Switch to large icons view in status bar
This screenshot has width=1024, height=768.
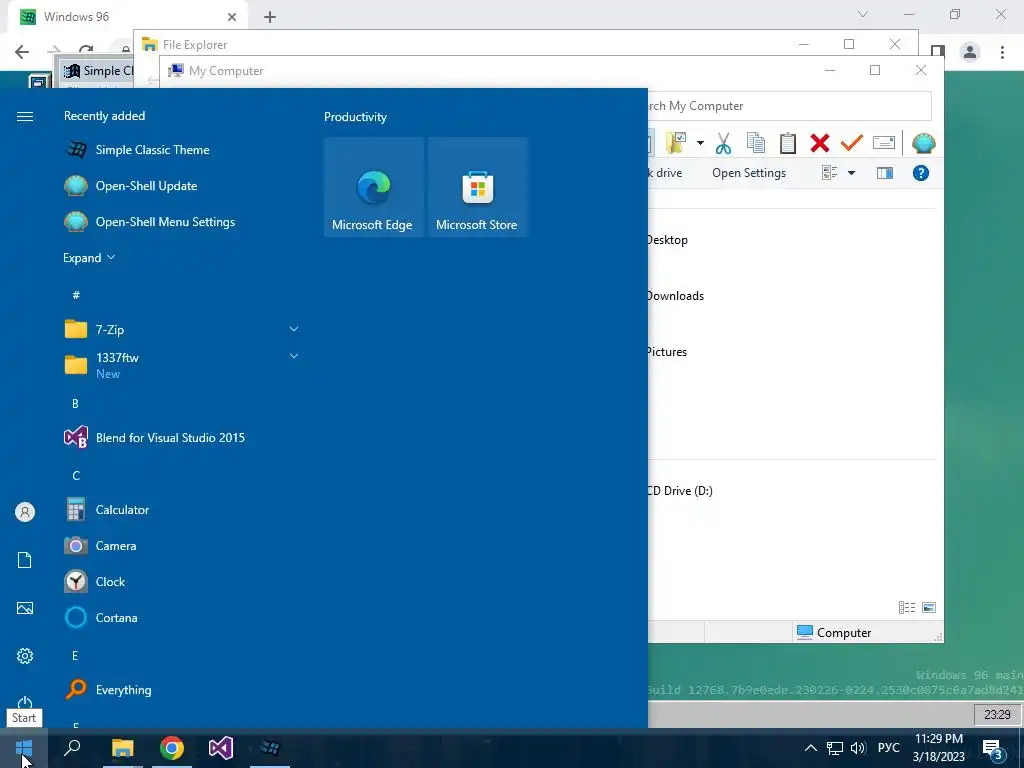click(x=929, y=607)
